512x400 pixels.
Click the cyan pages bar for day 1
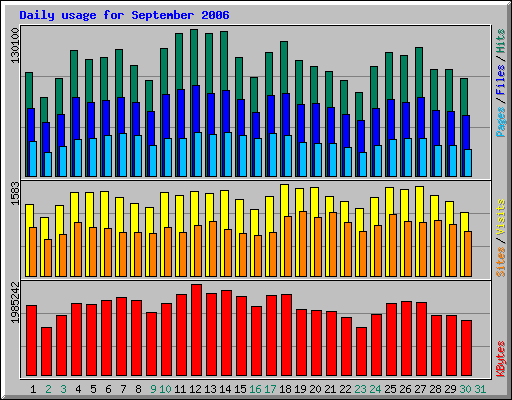[x=33, y=159]
